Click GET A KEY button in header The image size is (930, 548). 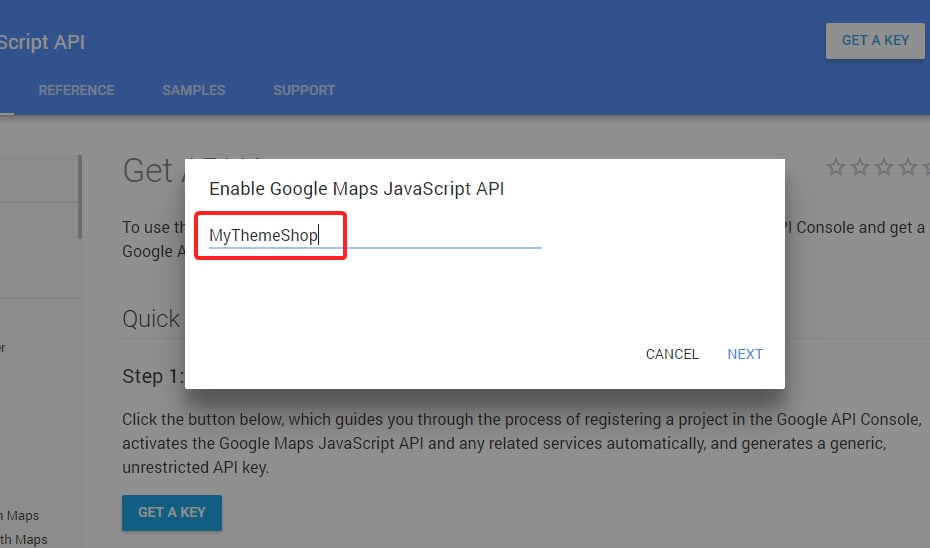tap(875, 41)
